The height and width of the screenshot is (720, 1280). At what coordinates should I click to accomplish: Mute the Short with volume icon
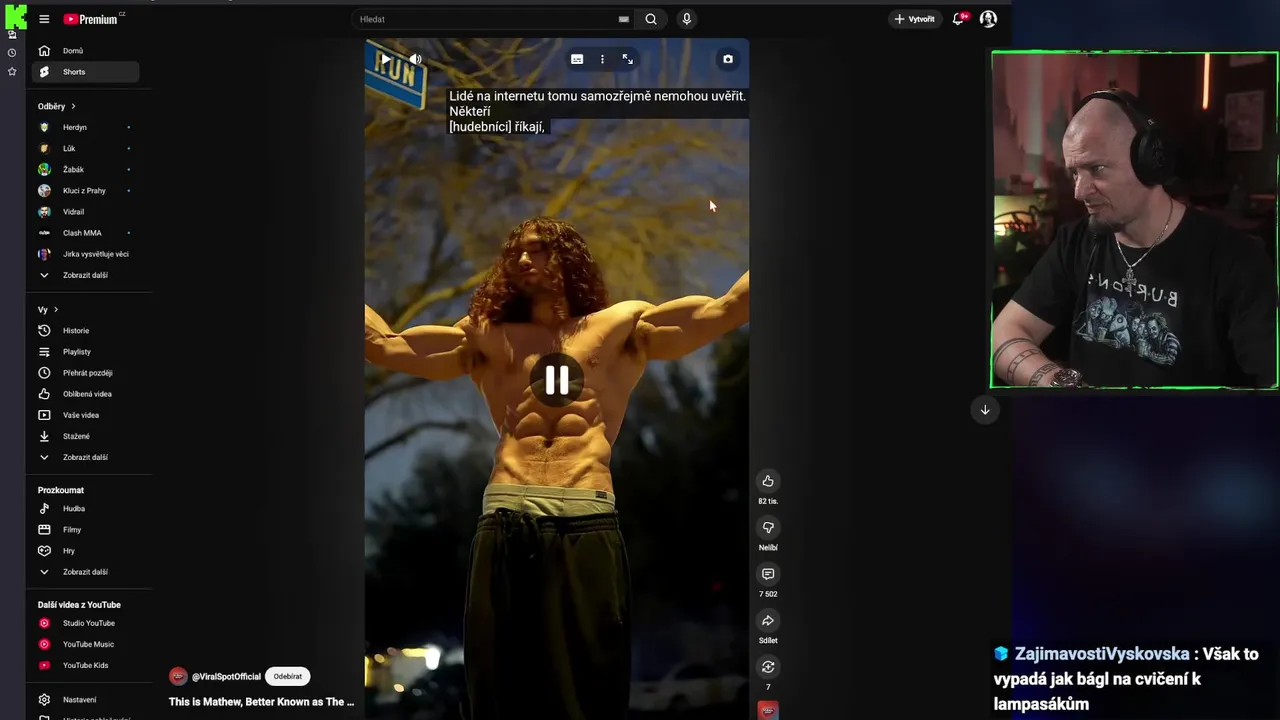point(416,59)
